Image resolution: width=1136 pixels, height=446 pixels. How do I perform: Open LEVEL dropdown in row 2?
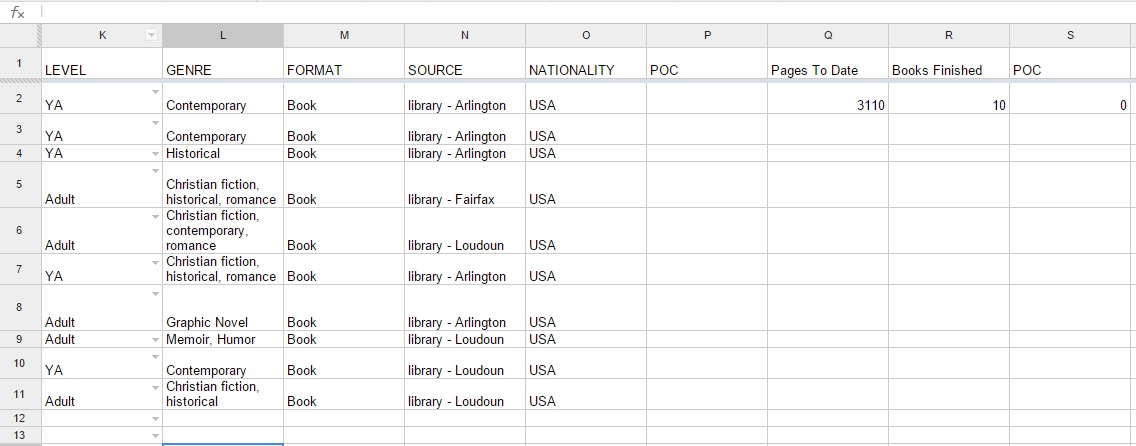pyautogui.click(x=155, y=92)
